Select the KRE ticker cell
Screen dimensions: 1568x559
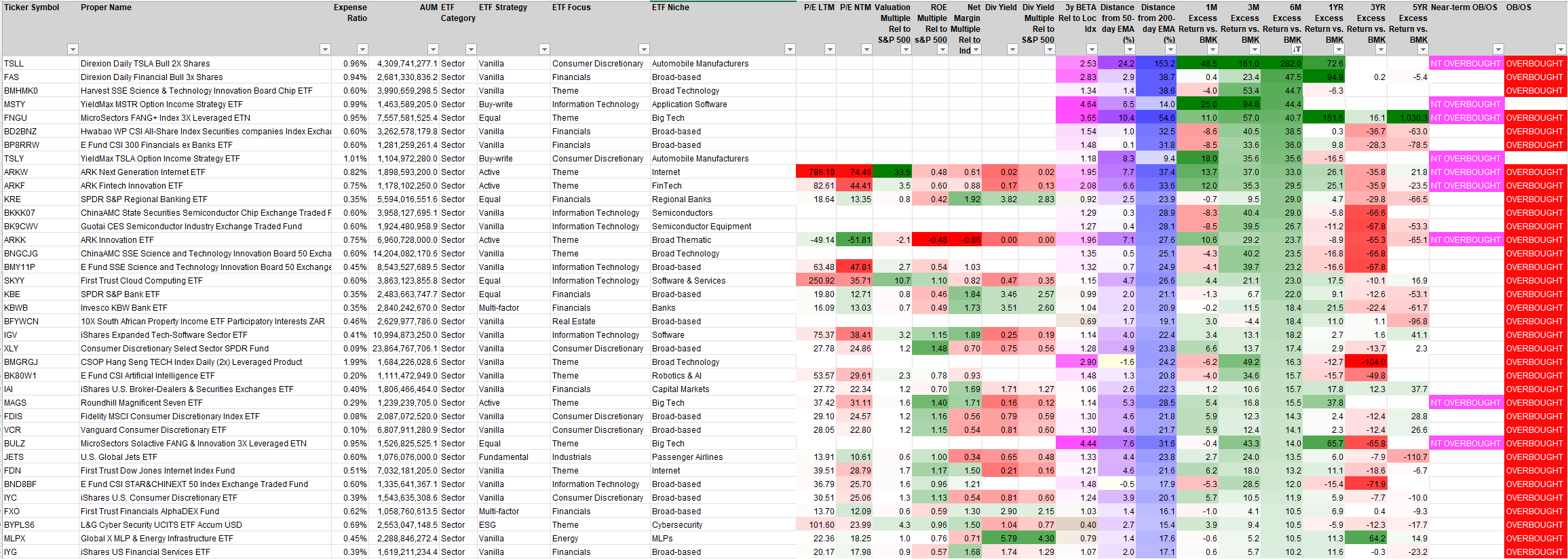point(41,199)
